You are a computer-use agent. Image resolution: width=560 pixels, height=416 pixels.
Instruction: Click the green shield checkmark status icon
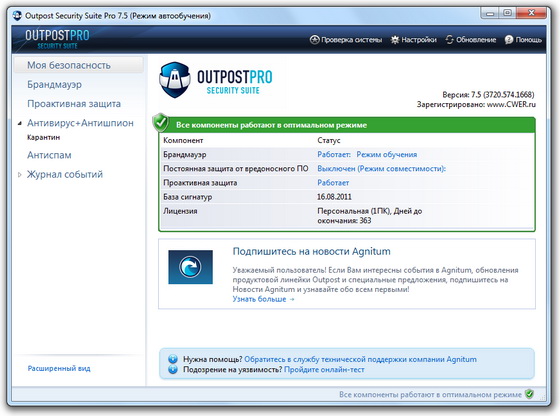pos(161,123)
